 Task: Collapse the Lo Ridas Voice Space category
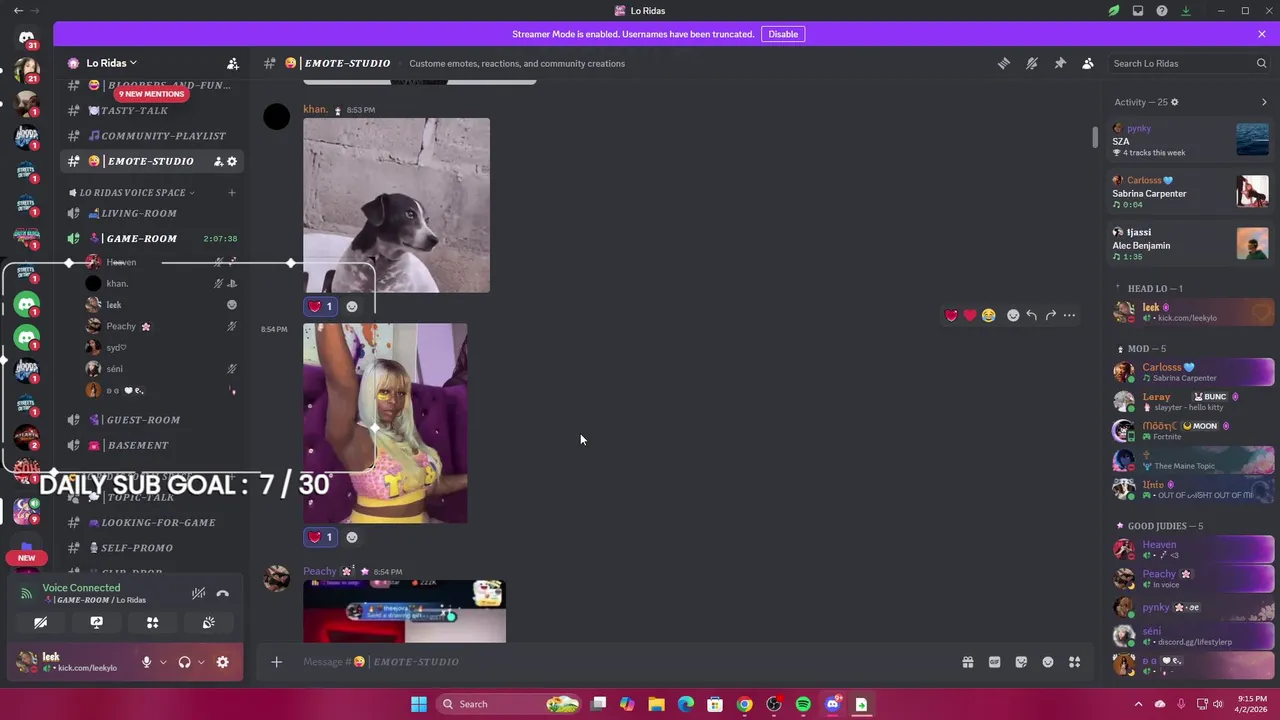136,192
